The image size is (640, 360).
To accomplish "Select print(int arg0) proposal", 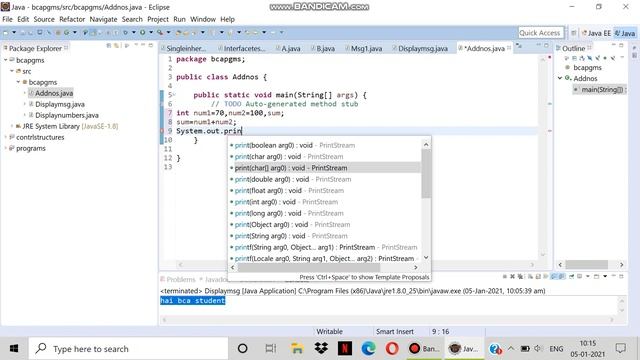I will click(x=324, y=202).
